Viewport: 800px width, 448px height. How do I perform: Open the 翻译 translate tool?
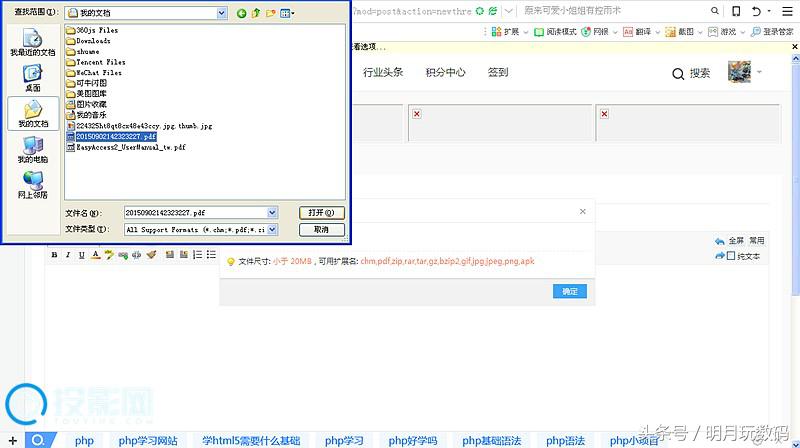pyautogui.click(x=637, y=32)
